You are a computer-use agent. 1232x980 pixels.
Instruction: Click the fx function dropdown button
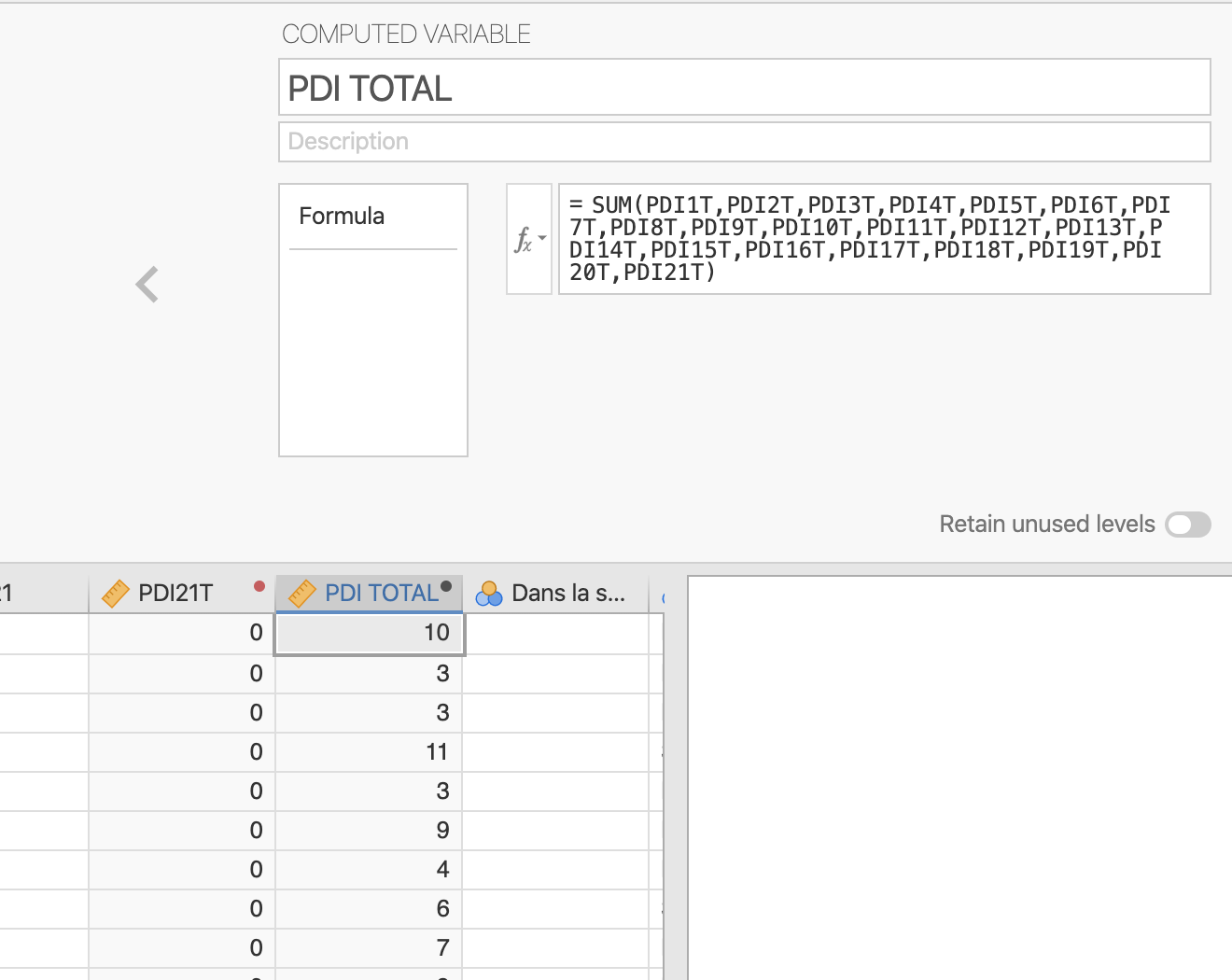(x=529, y=239)
